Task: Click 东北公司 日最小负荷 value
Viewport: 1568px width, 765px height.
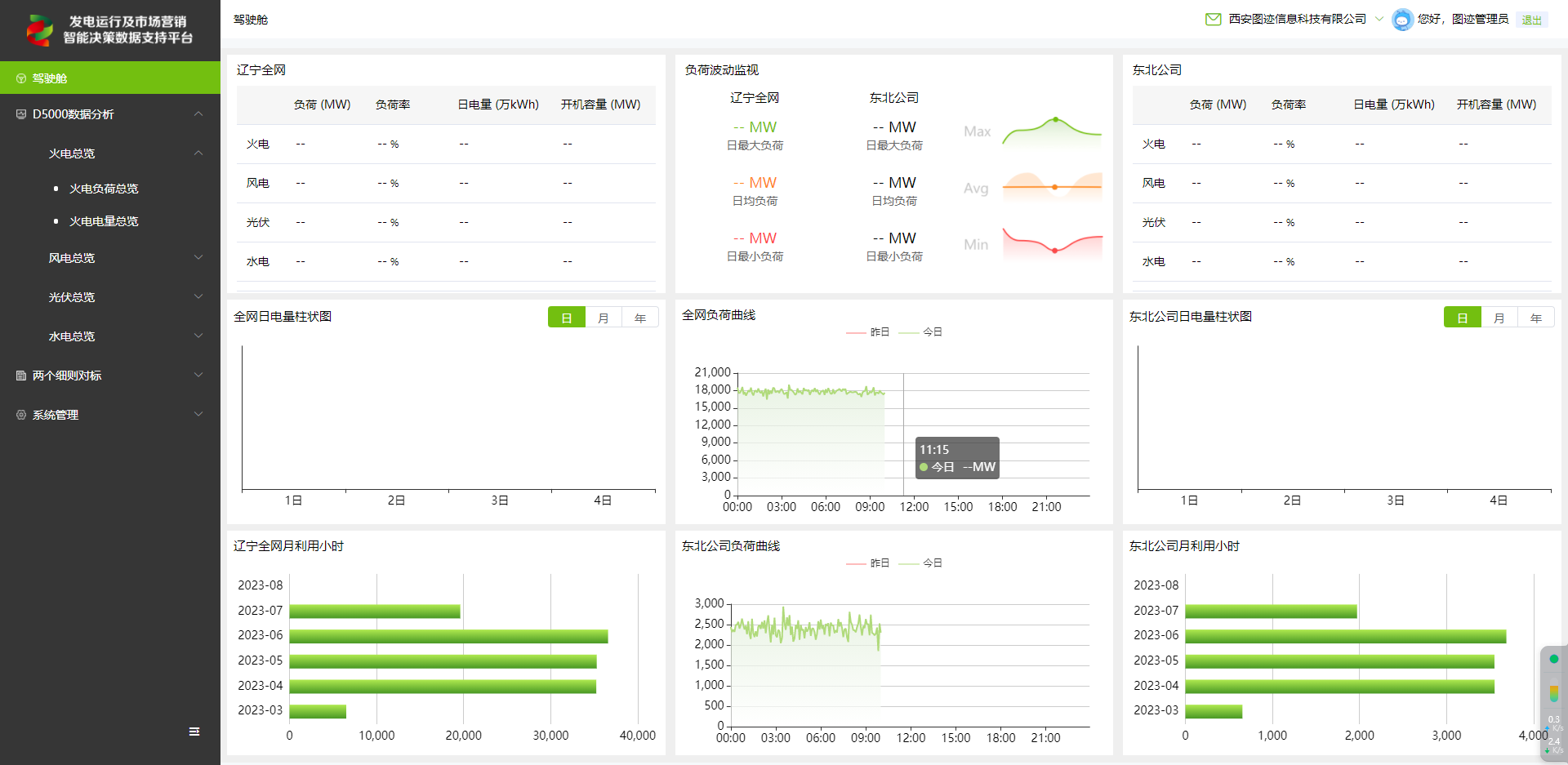Action: (x=894, y=238)
